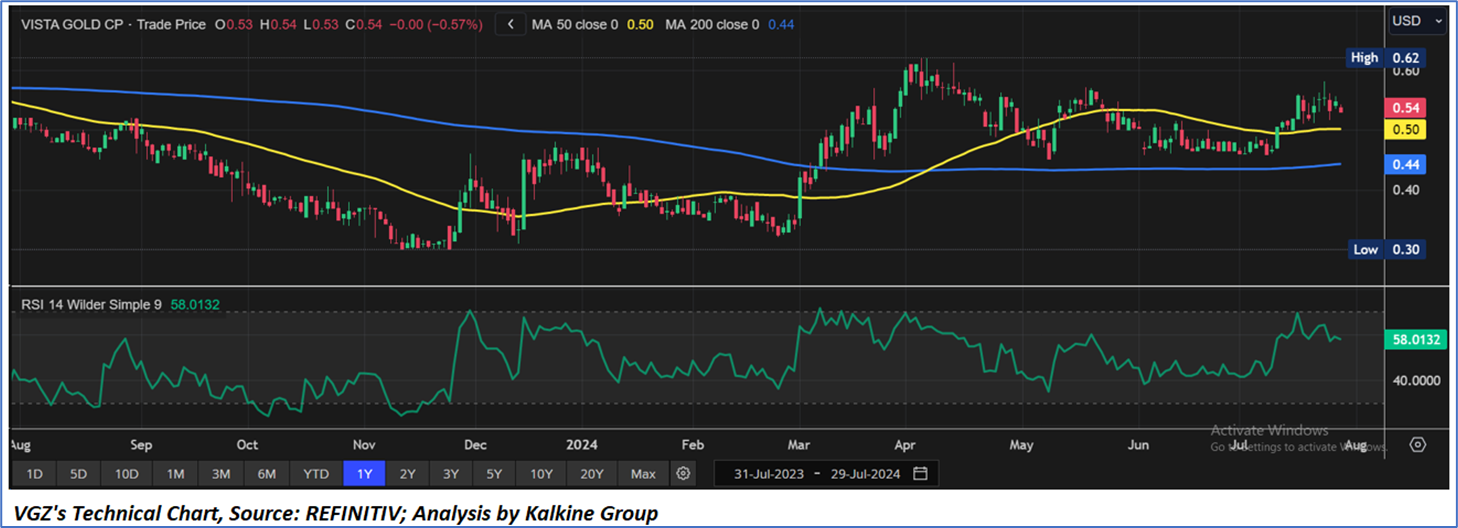
Task: Select the 1D time range
Action: 34,473
